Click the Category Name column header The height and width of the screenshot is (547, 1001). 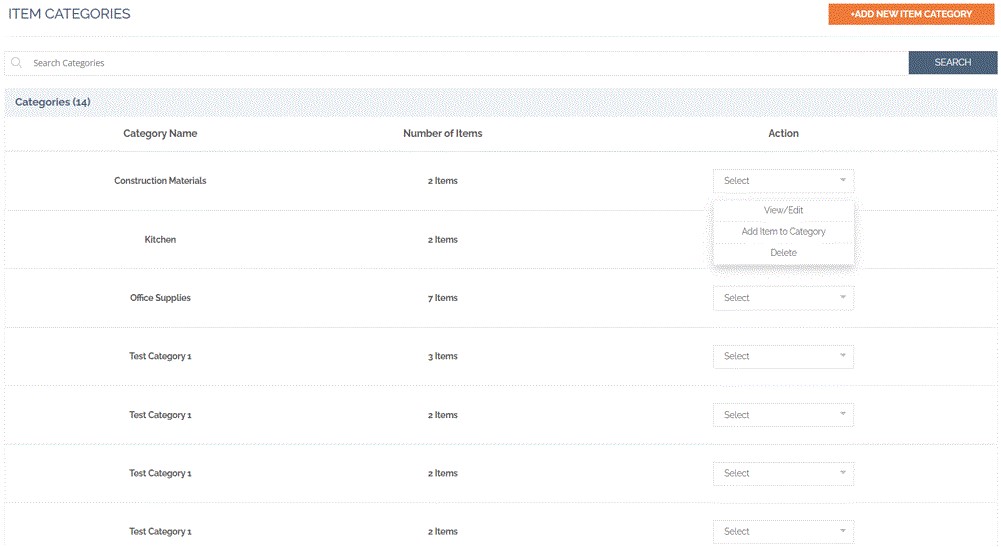coord(160,133)
